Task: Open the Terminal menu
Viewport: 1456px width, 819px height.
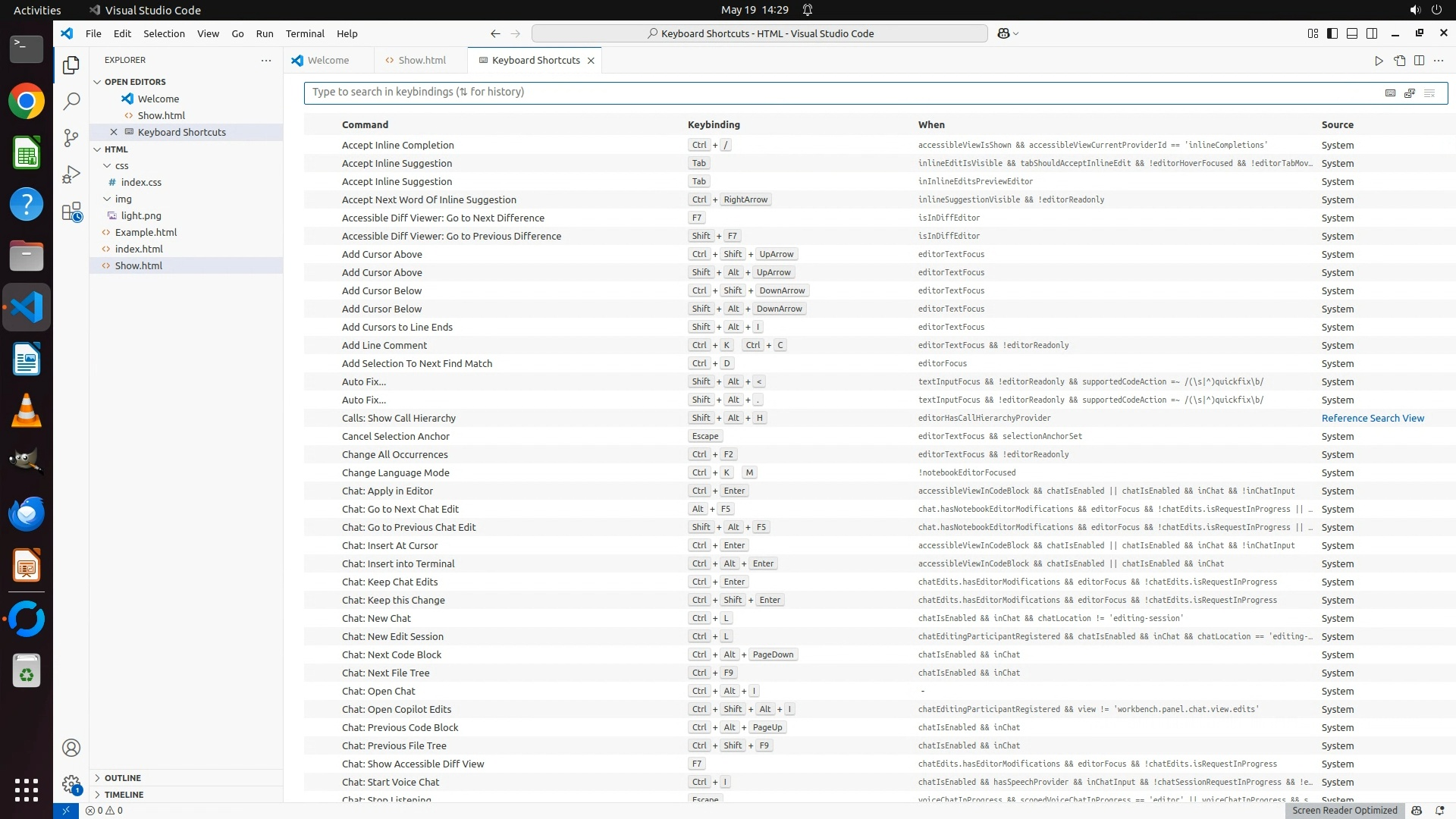Action: pos(305,33)
